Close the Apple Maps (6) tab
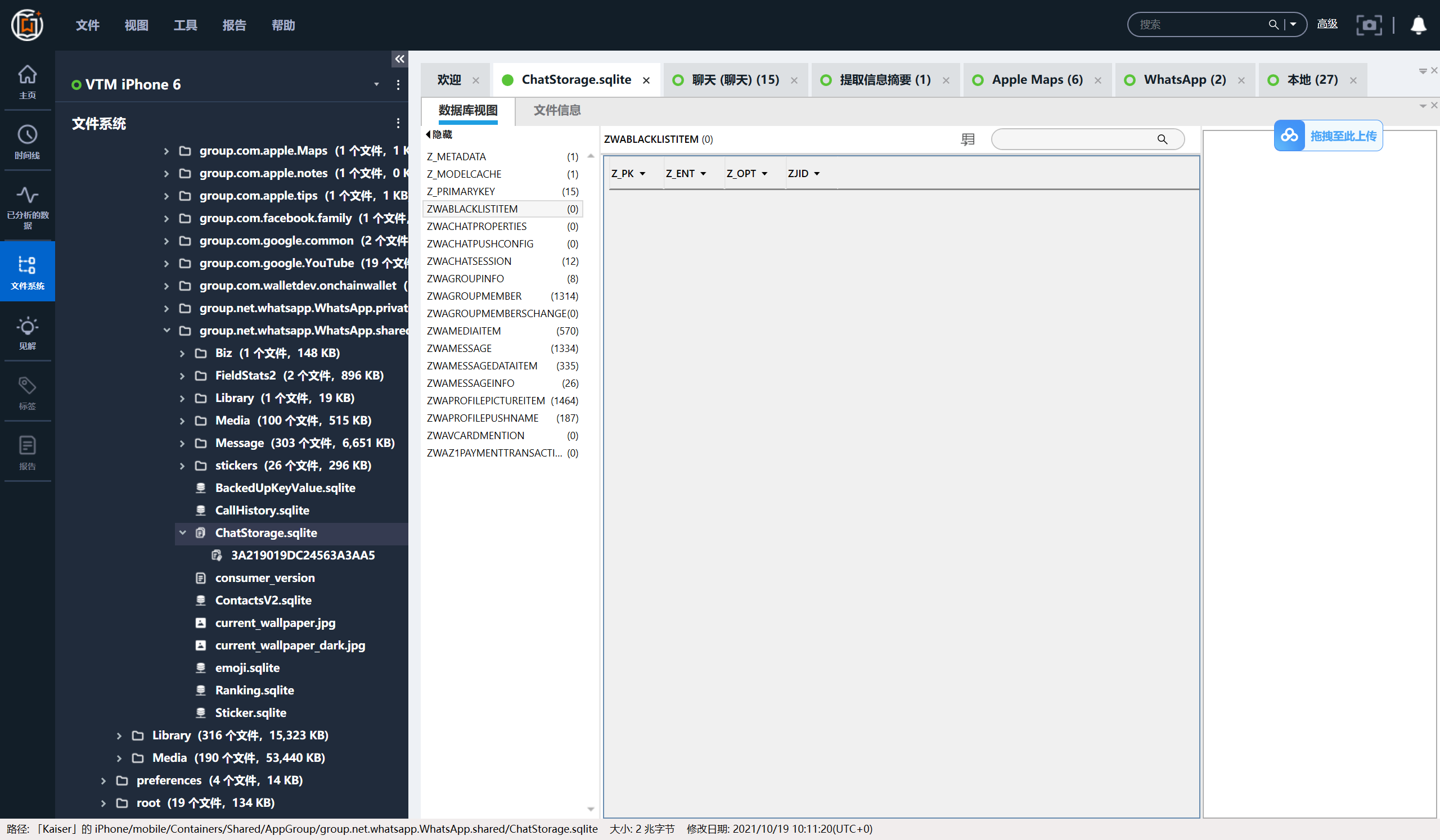This screenshot has width=1440, height=840. (1097, 80)
